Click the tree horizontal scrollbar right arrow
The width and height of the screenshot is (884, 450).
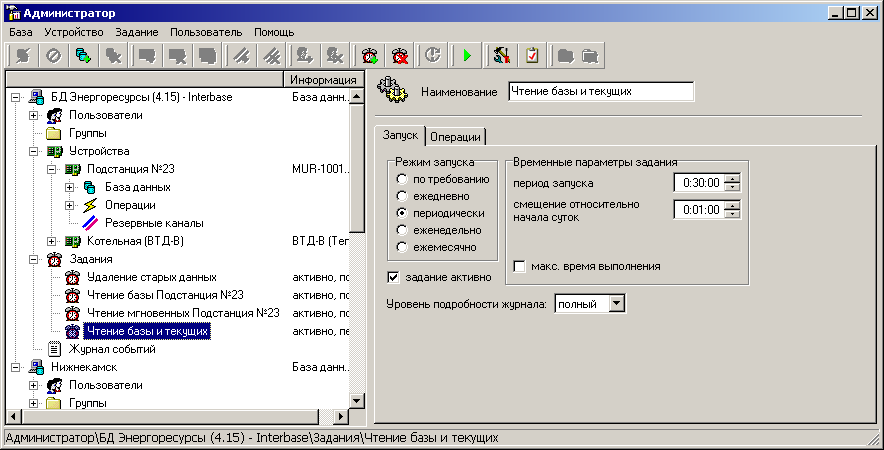pos(341,417)
